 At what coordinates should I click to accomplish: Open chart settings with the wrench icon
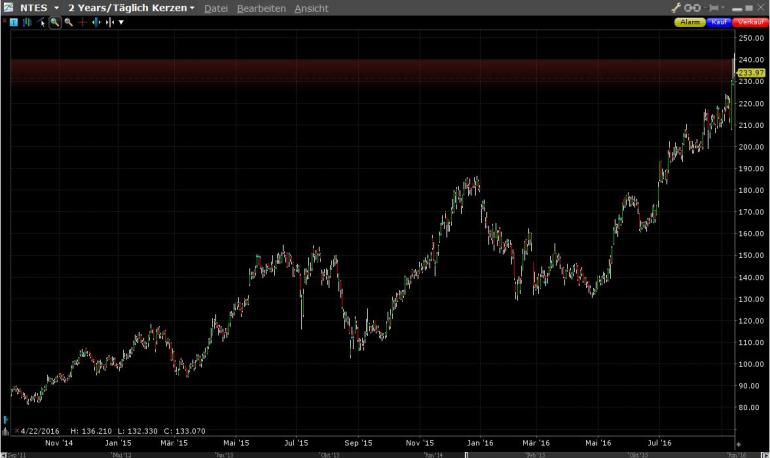tap(676, 7)
